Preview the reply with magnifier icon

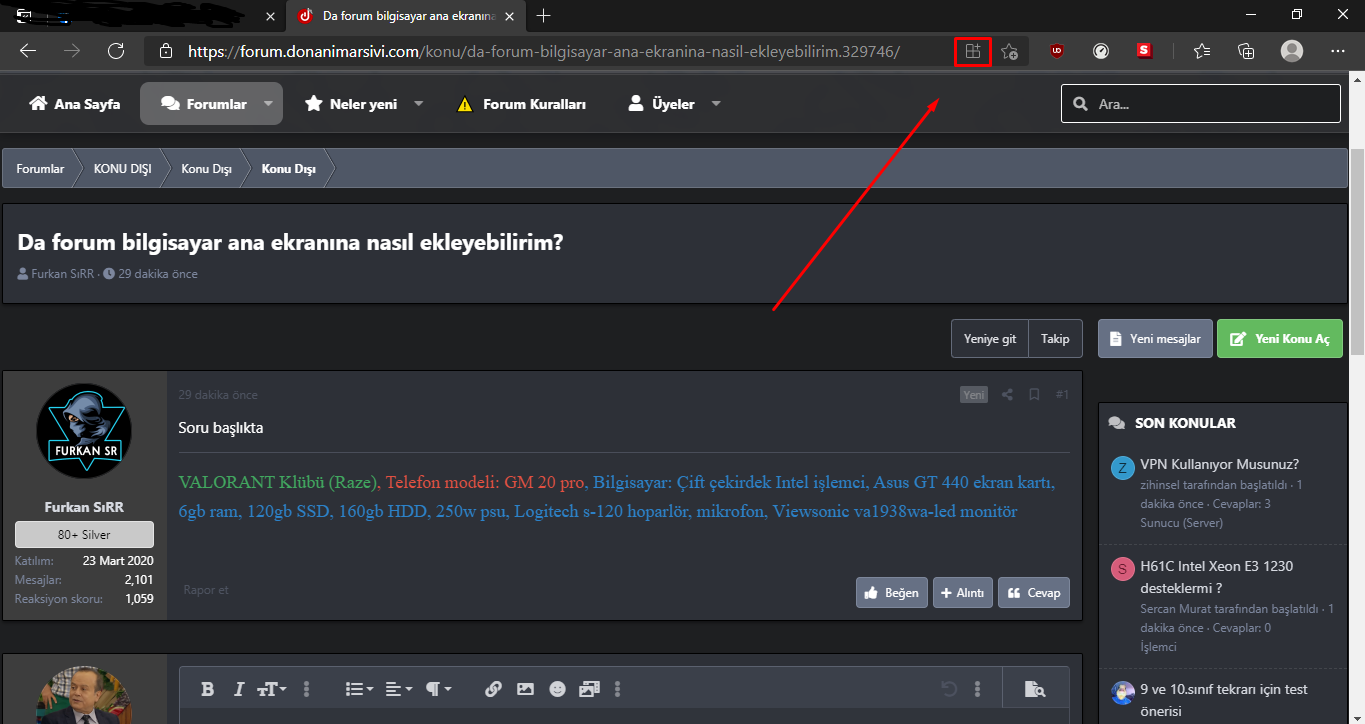pyautogui.click(x=1035, y=689)
